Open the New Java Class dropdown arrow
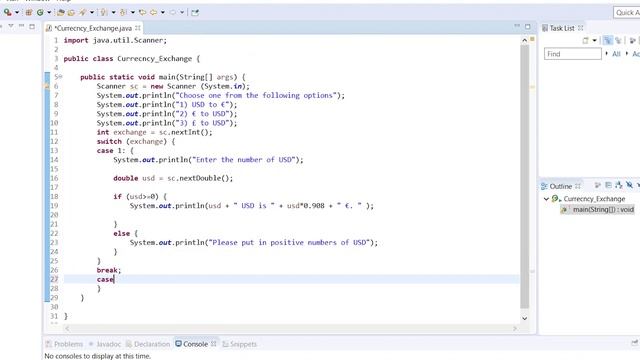This screenshot has height=360, width=640. coord(49,13)
